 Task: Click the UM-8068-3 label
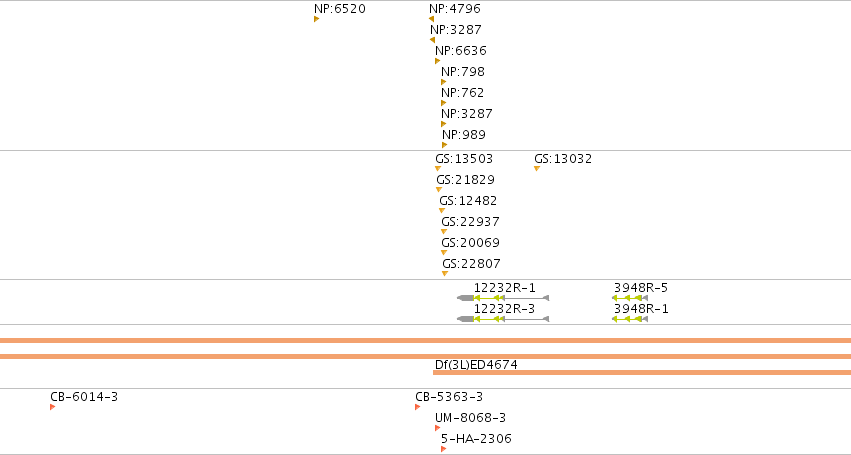point(471,418)
